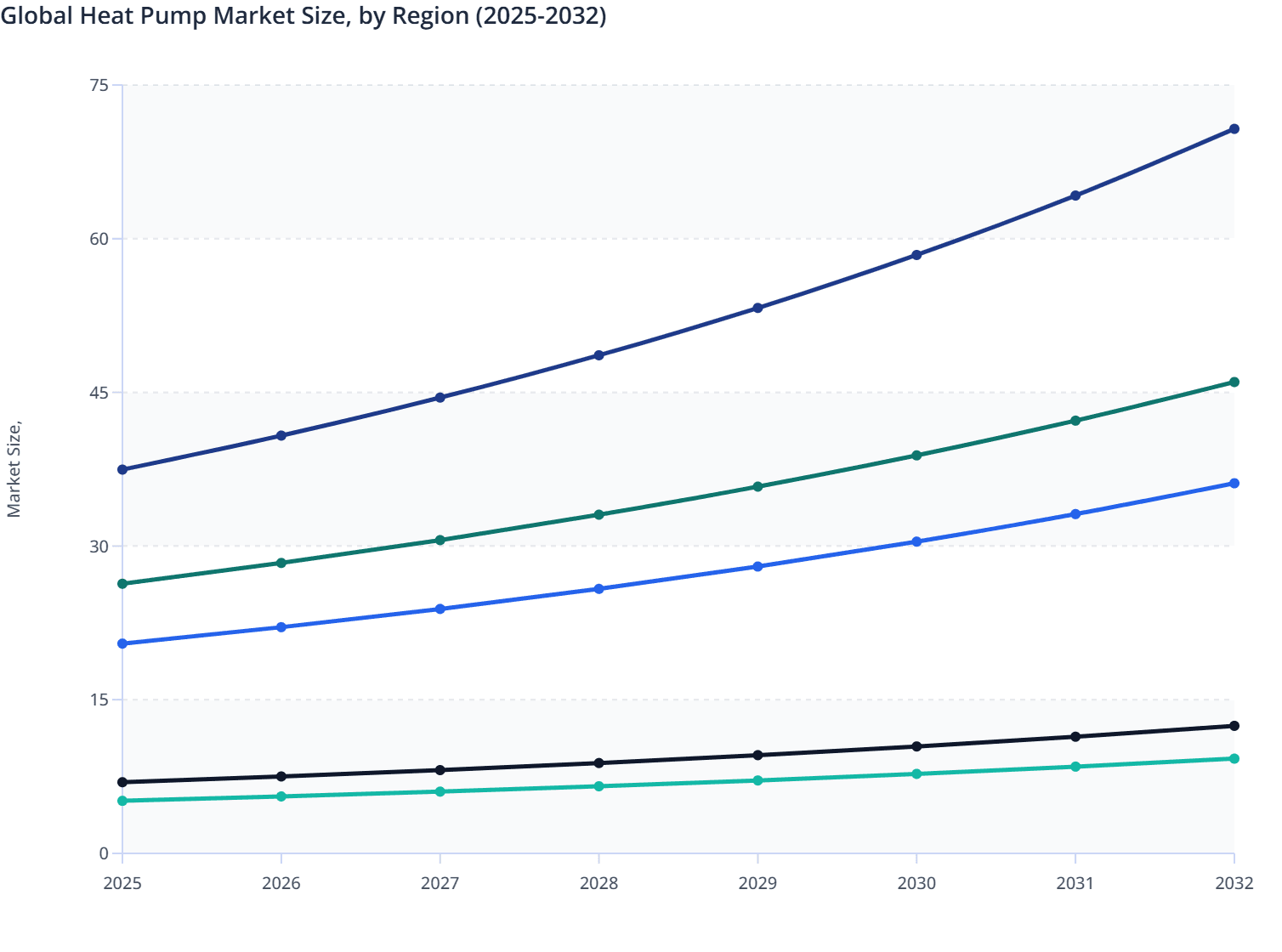
Task: Click the blue line's 2025 starting point
Action: point(122,643)
